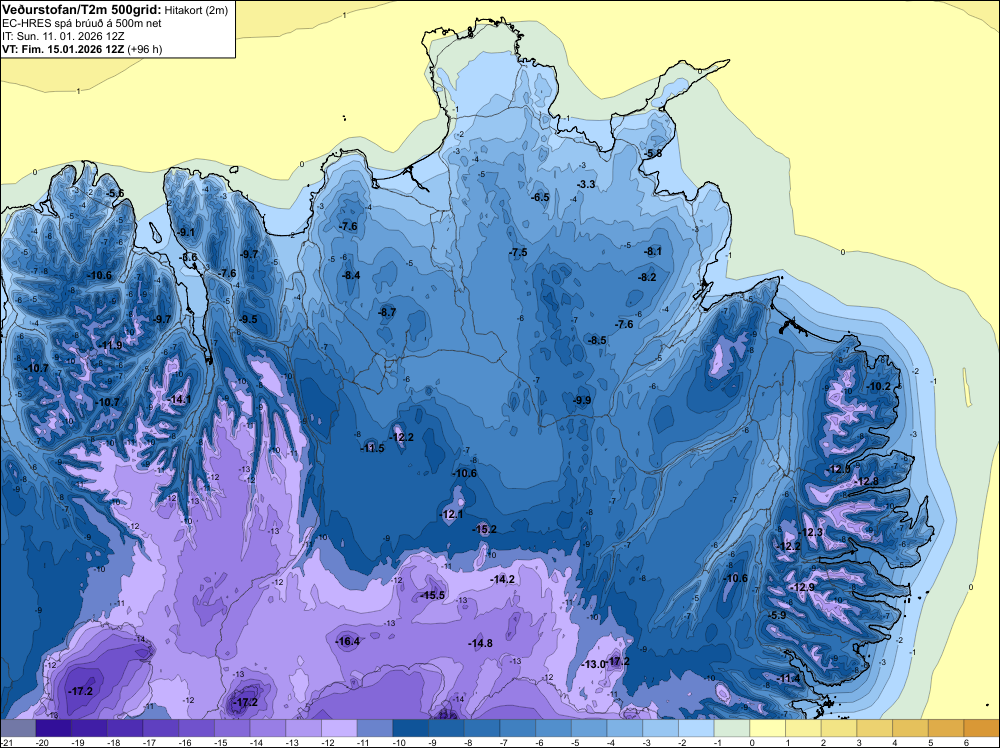Click the -9.1 temperature value
Image resolution: width=1000 pixels, height=748 pixels.
(x=186, y=232)
